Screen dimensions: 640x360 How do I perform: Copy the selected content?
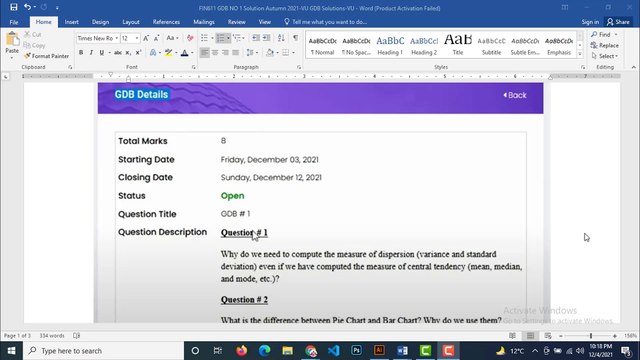(x=34, y=45)
